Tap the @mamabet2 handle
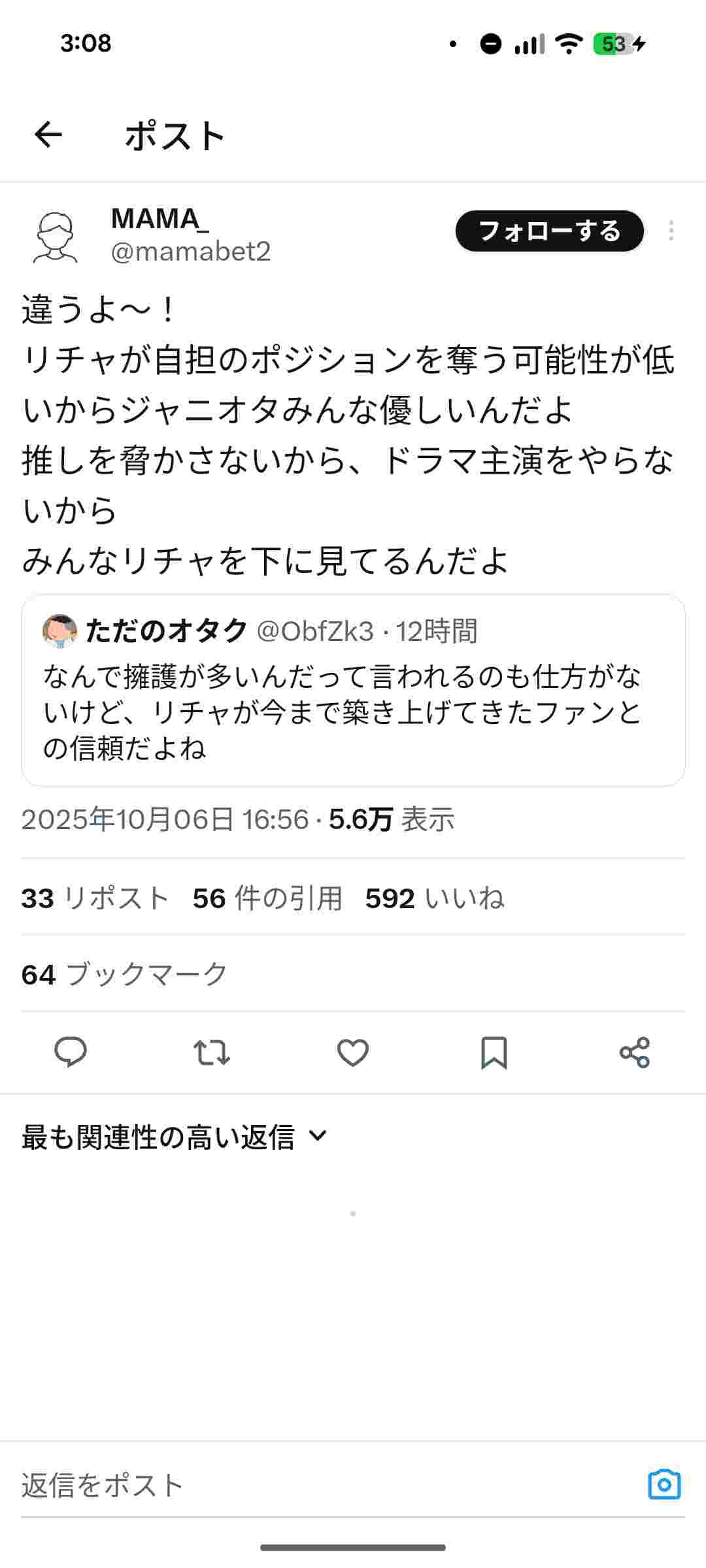The width and height of the screenshot is (706, 1568). pyautogui.click(x=191, y=252)
